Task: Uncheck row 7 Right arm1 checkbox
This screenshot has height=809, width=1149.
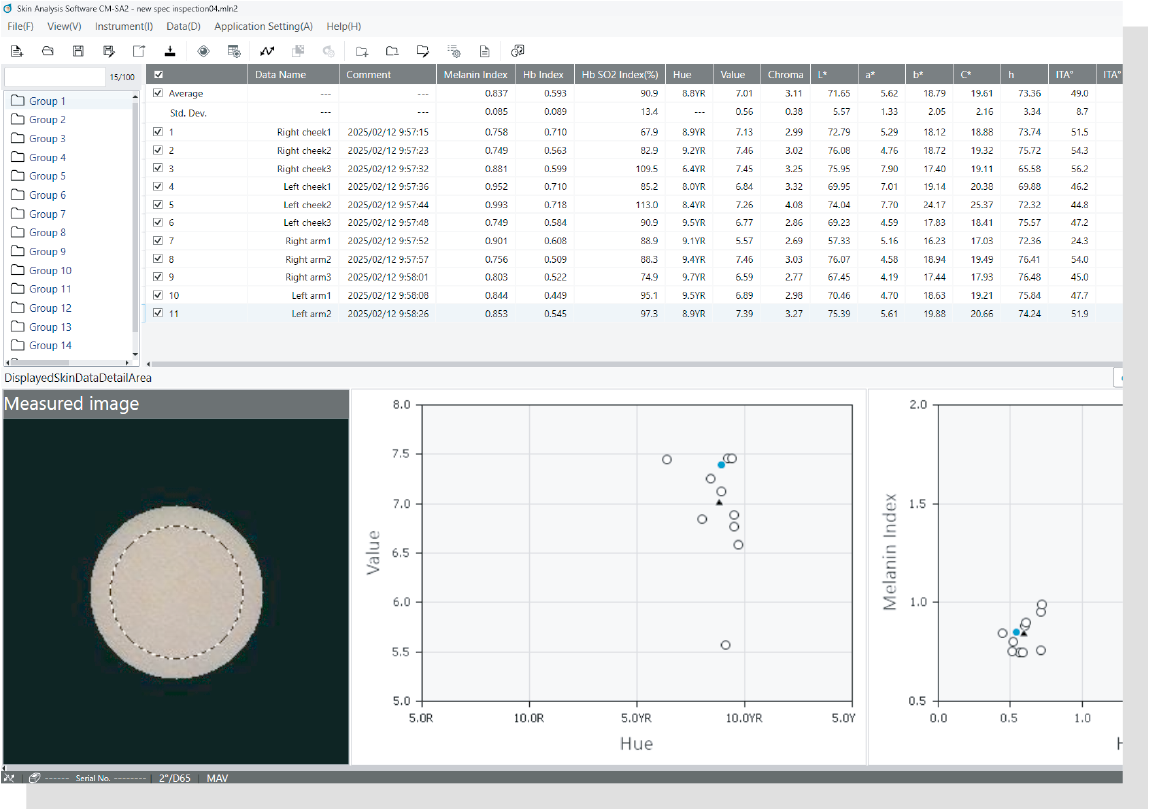Action: 158,240
